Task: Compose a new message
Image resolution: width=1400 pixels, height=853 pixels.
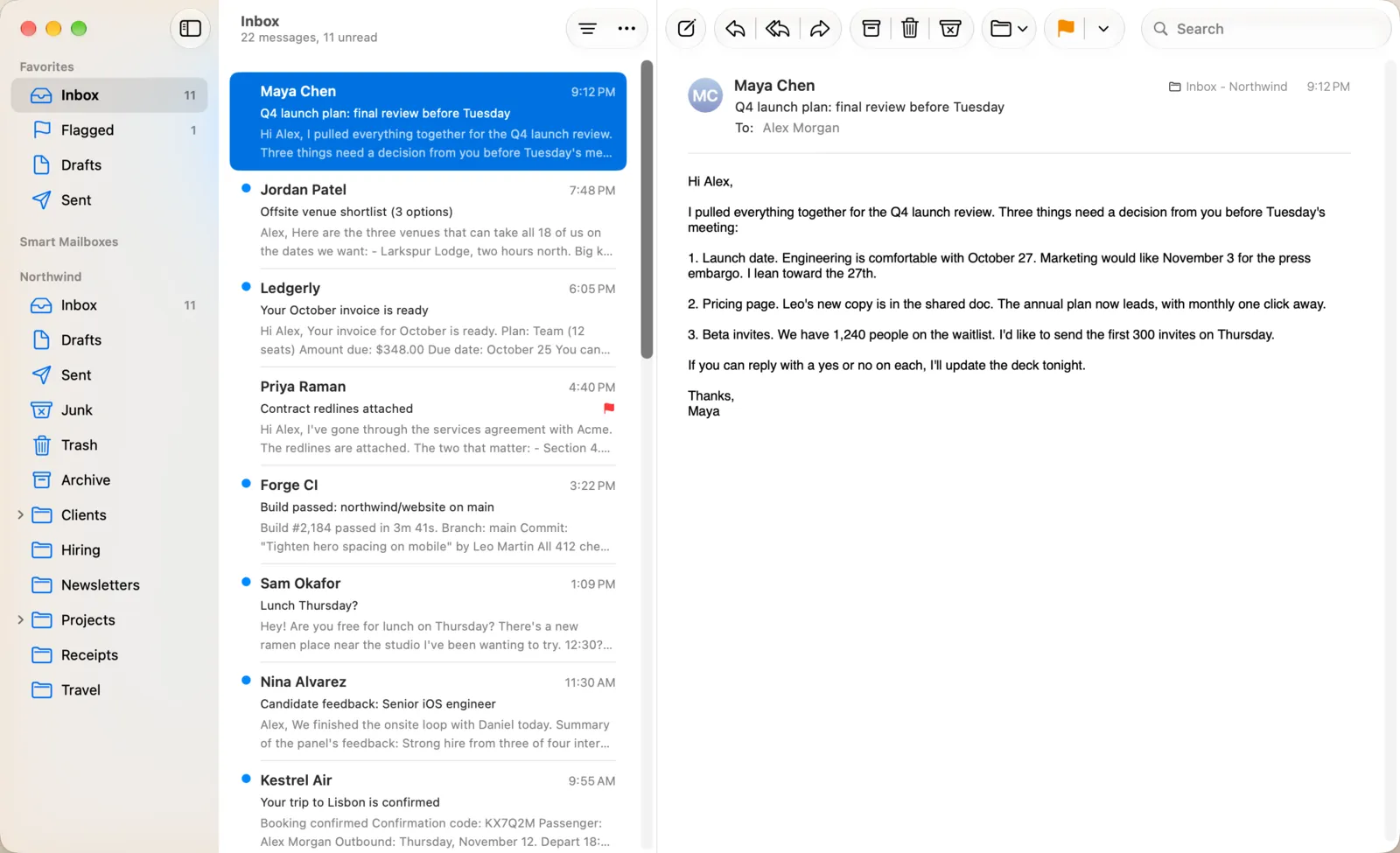Action: (x=687, y=29)
